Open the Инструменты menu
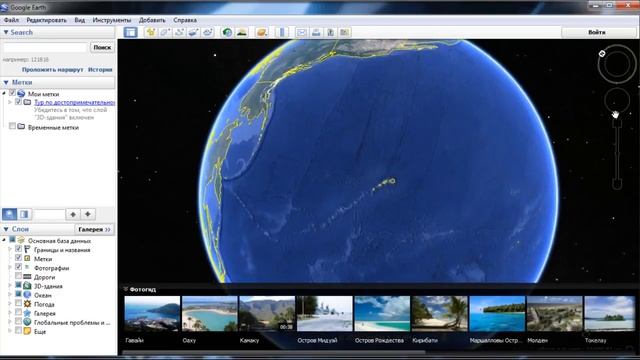Screen dimensions: 640x360 [x=112, y=20]
